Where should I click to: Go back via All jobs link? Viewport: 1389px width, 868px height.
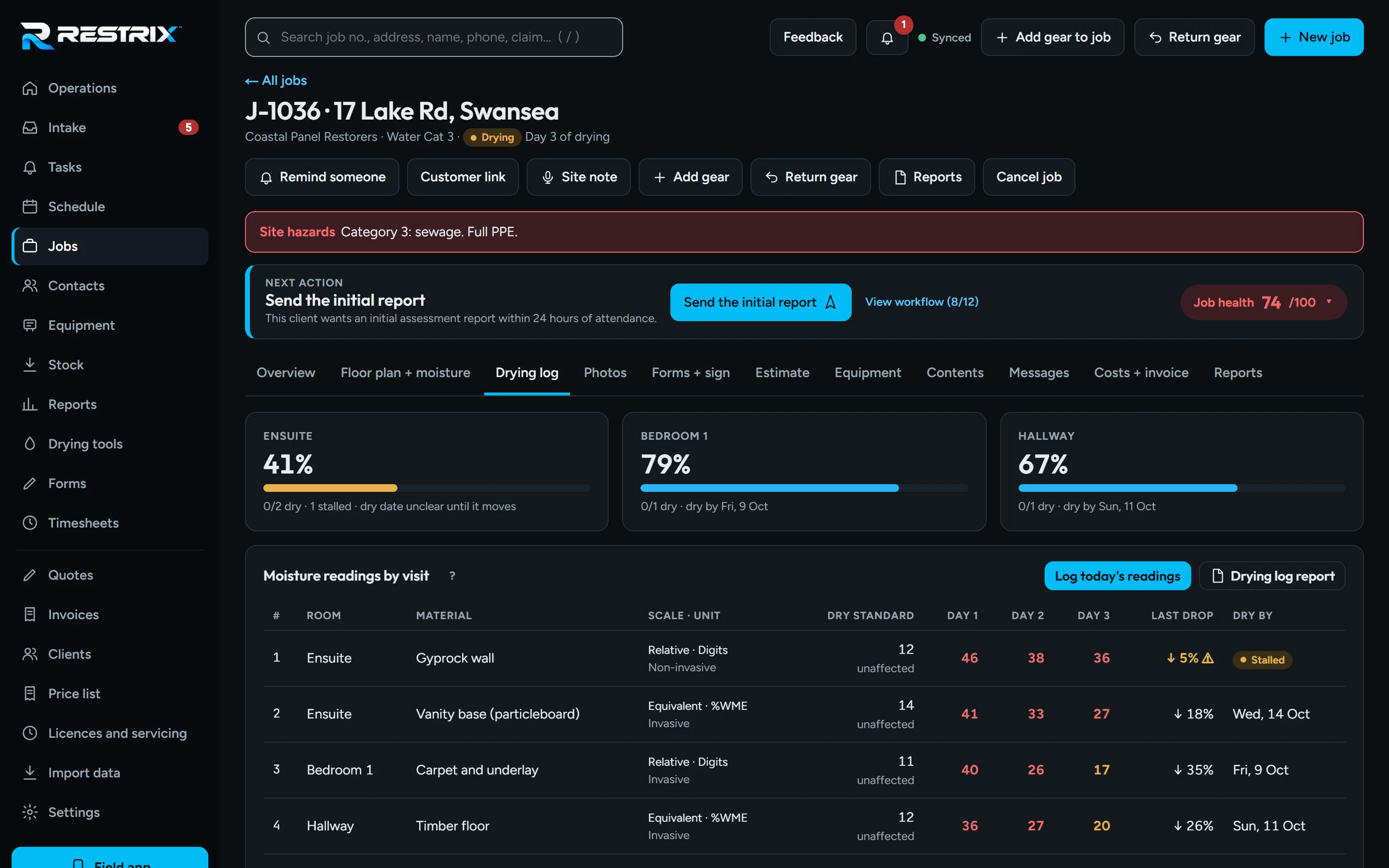[x=276, y=81]
